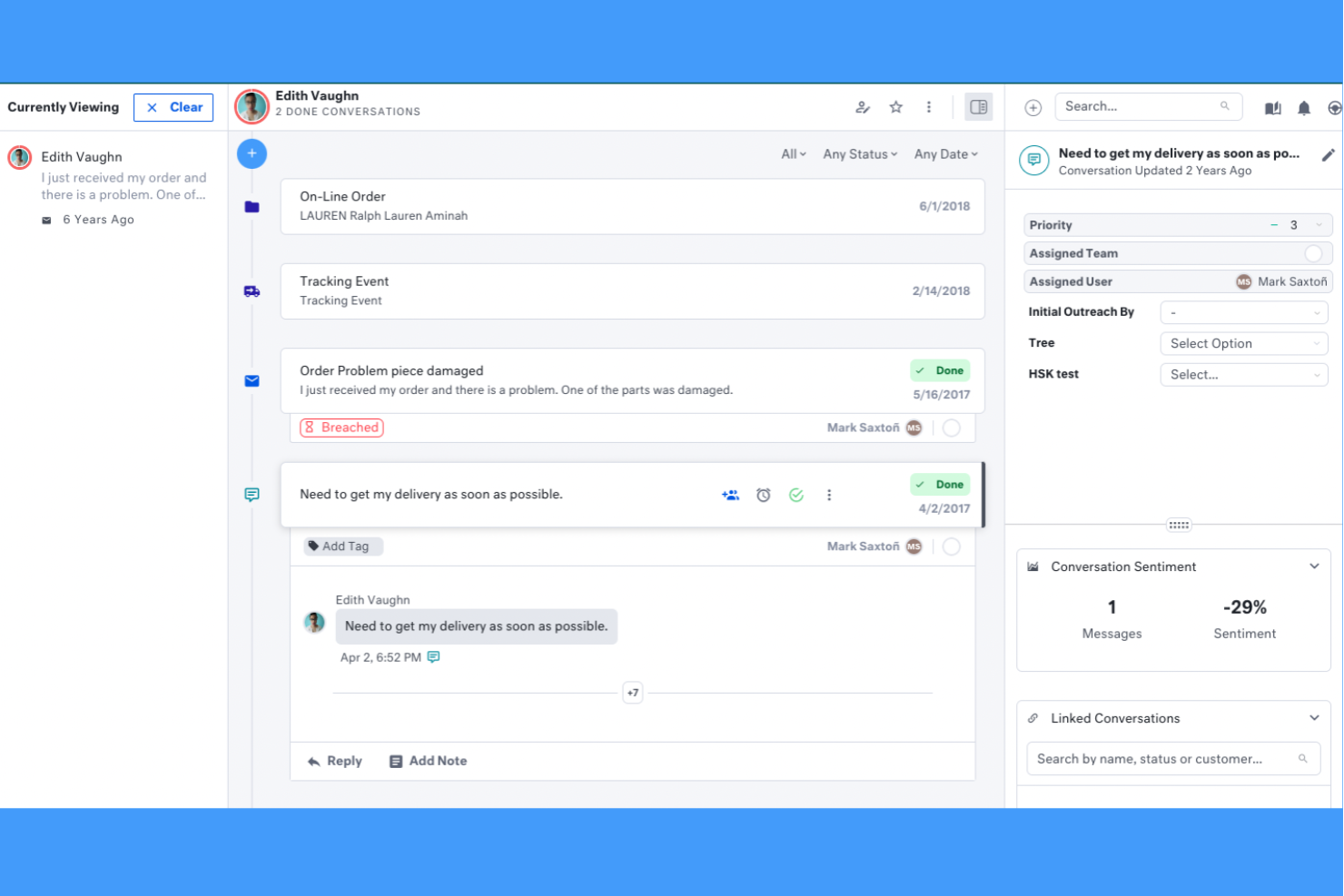Mark conversation complete with green check icon
This screenshot has height=896, width=1344.
click(x=796, y=495)
